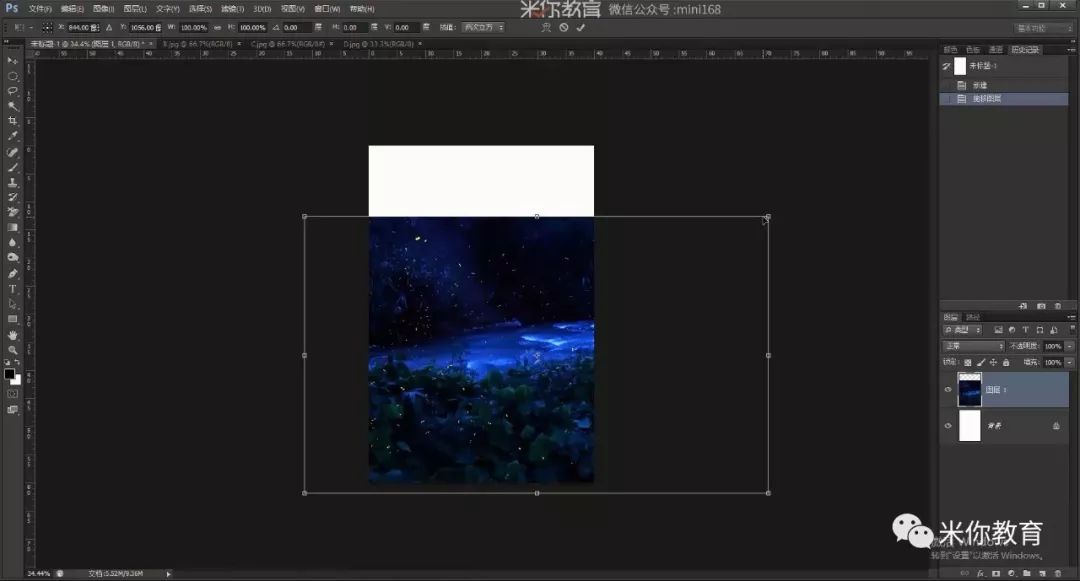The image size is (1080, 581).
Task: Expand the layer opacity slider arrow
Action: coord(1070,346)
